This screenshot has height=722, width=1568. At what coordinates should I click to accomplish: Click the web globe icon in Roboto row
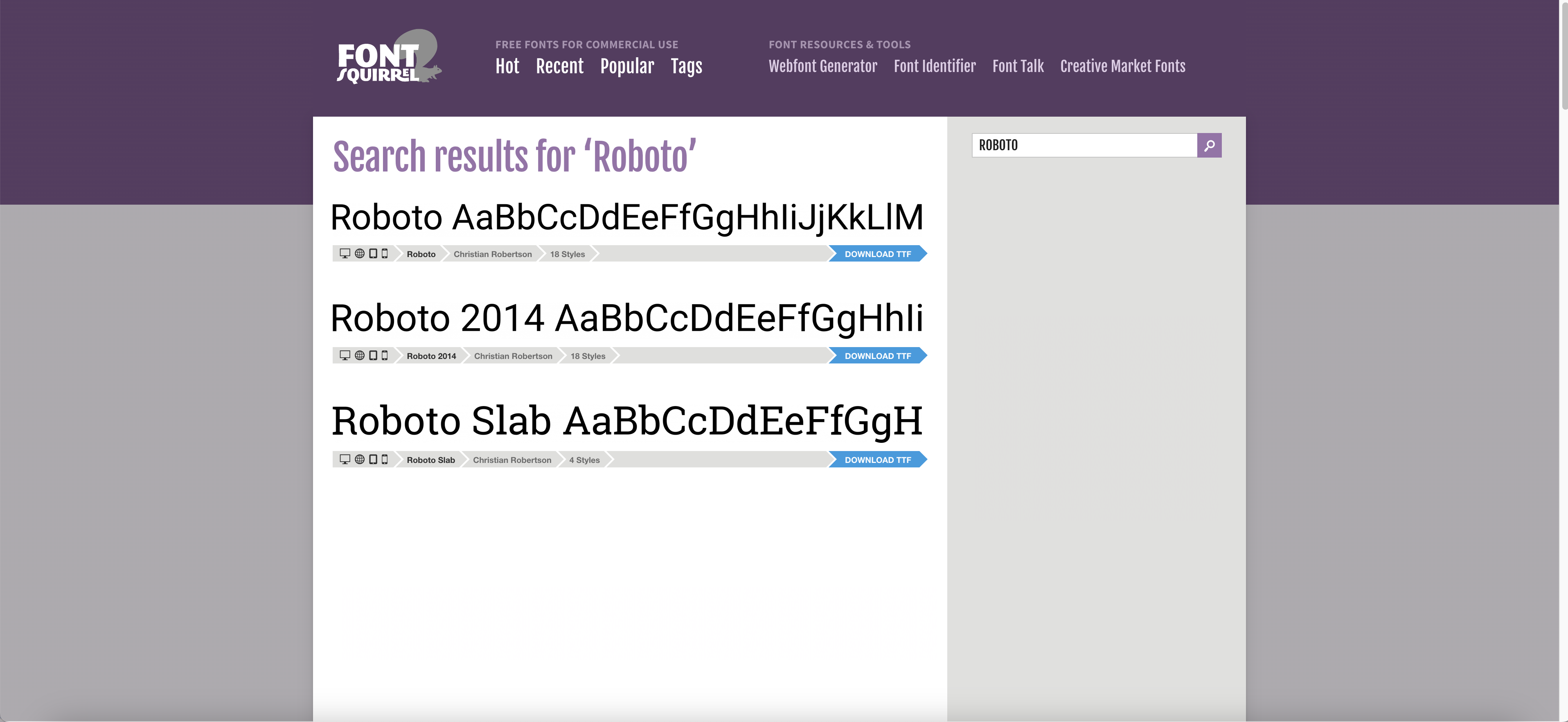[x=360, y=254]
